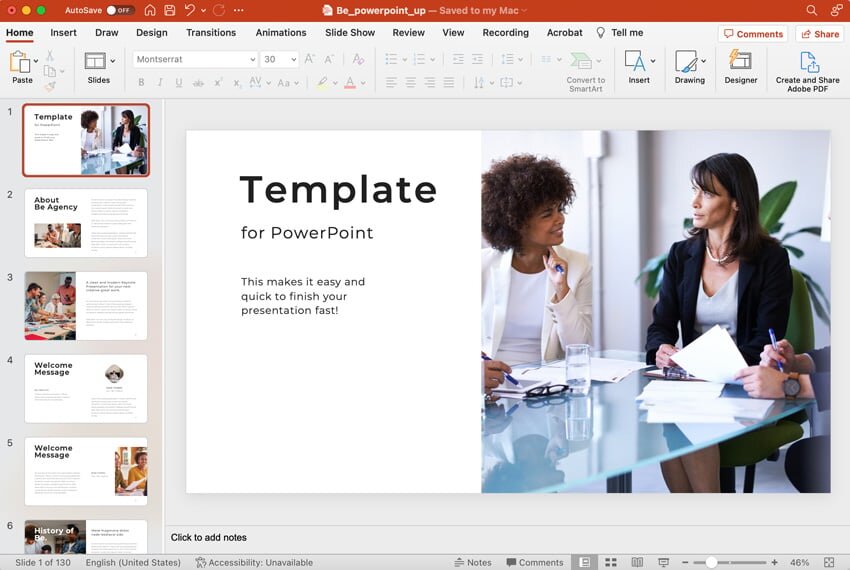Expand the font size 30 dropdown
This screenshot has width=850, height=570.
(x=292, y=60)
